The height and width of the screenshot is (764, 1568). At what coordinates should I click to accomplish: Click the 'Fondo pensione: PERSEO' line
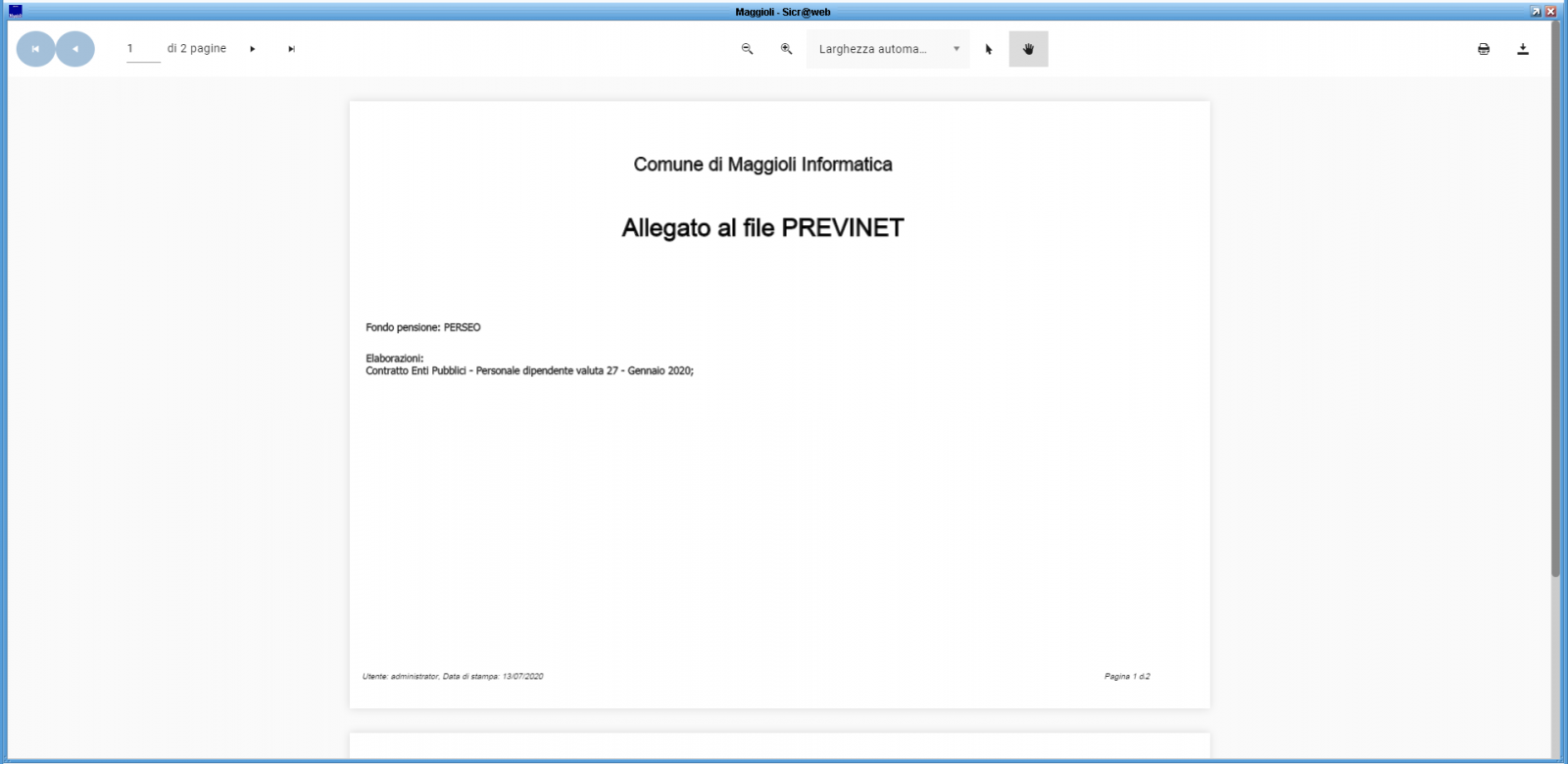click(423, 327)
